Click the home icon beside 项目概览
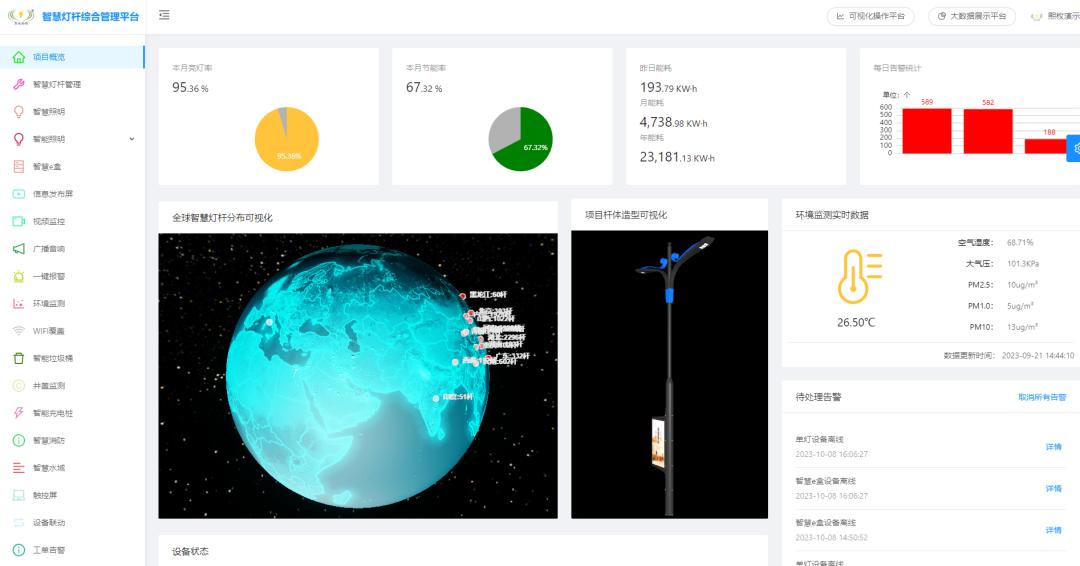 (x=19, y=57)
